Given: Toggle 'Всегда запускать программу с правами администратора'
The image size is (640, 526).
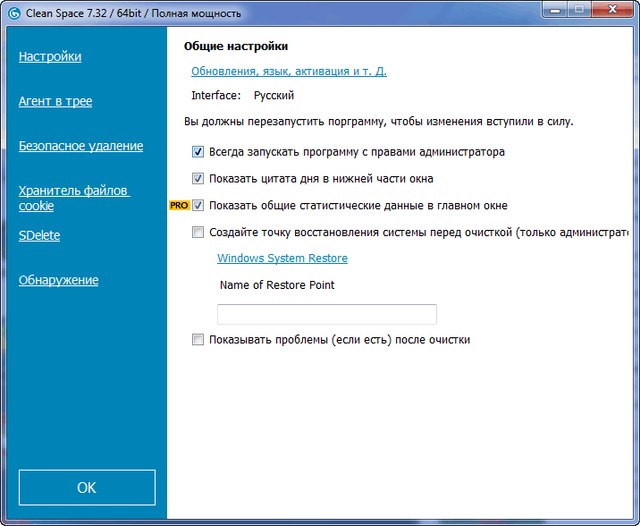Looking at the screenshot, I should (197, 153).
